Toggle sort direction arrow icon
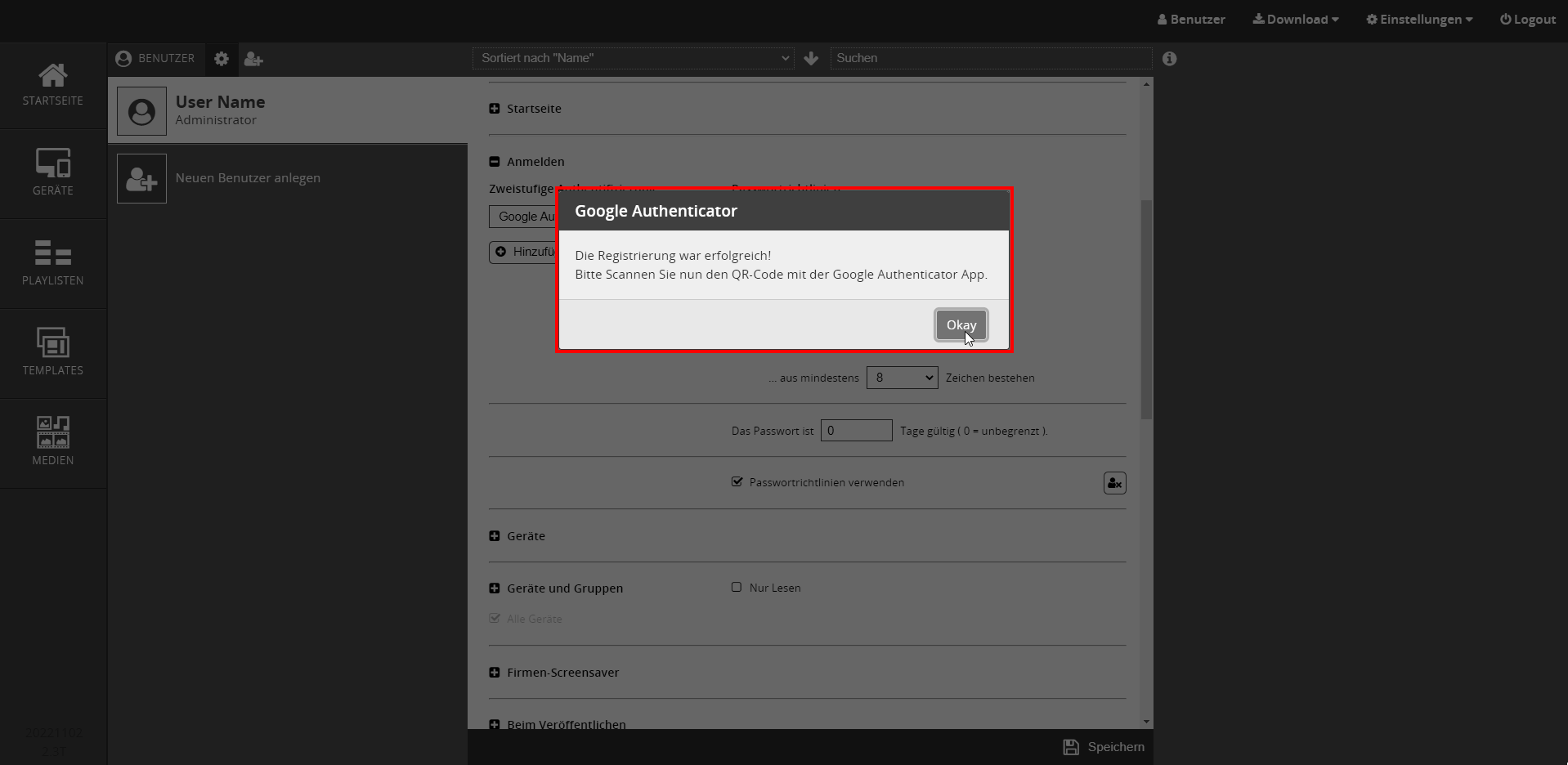 [811, 58]
